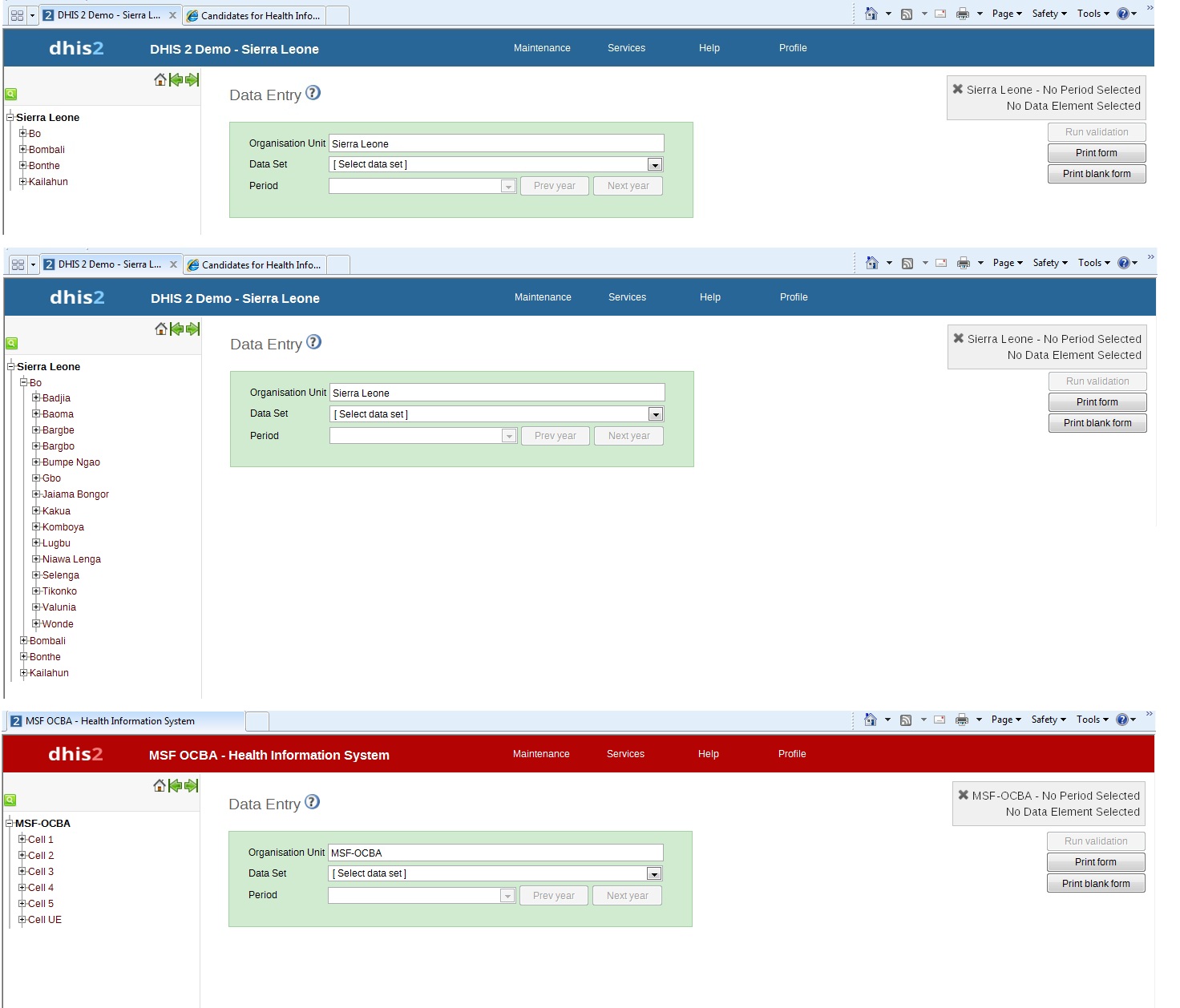Viewport: 1180px width, 1008px height.
Task: Click the 'MSF OCBA - Health Information System' header title
Action: tap(269, 755)
